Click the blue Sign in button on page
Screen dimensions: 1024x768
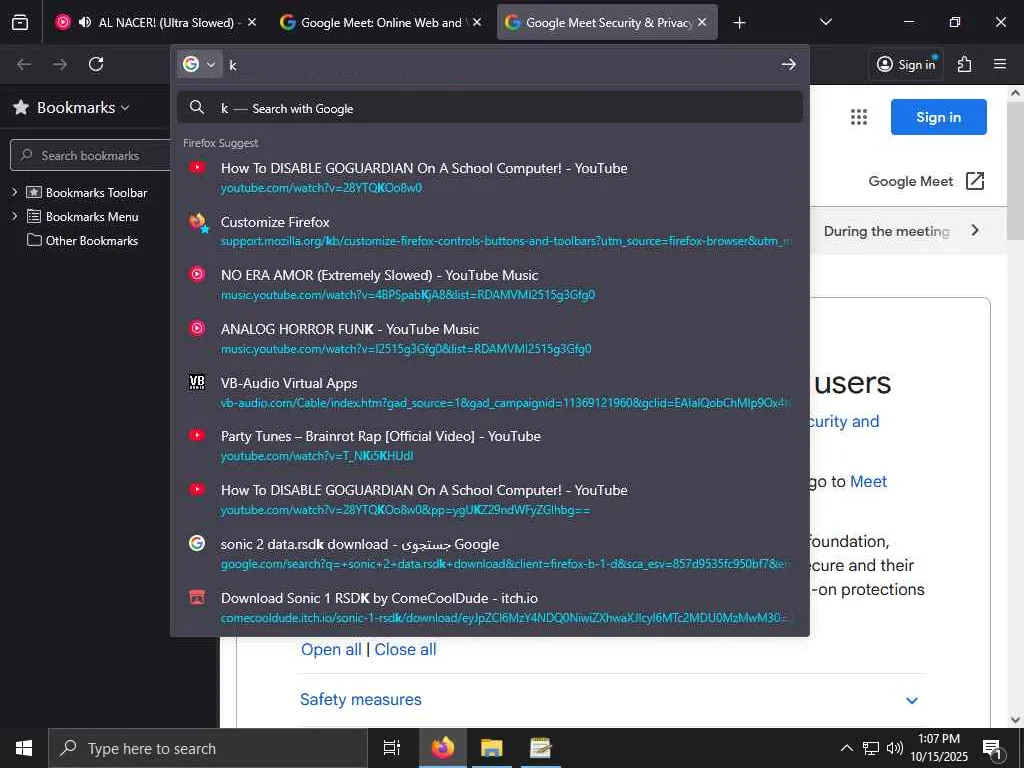point(938,117)
